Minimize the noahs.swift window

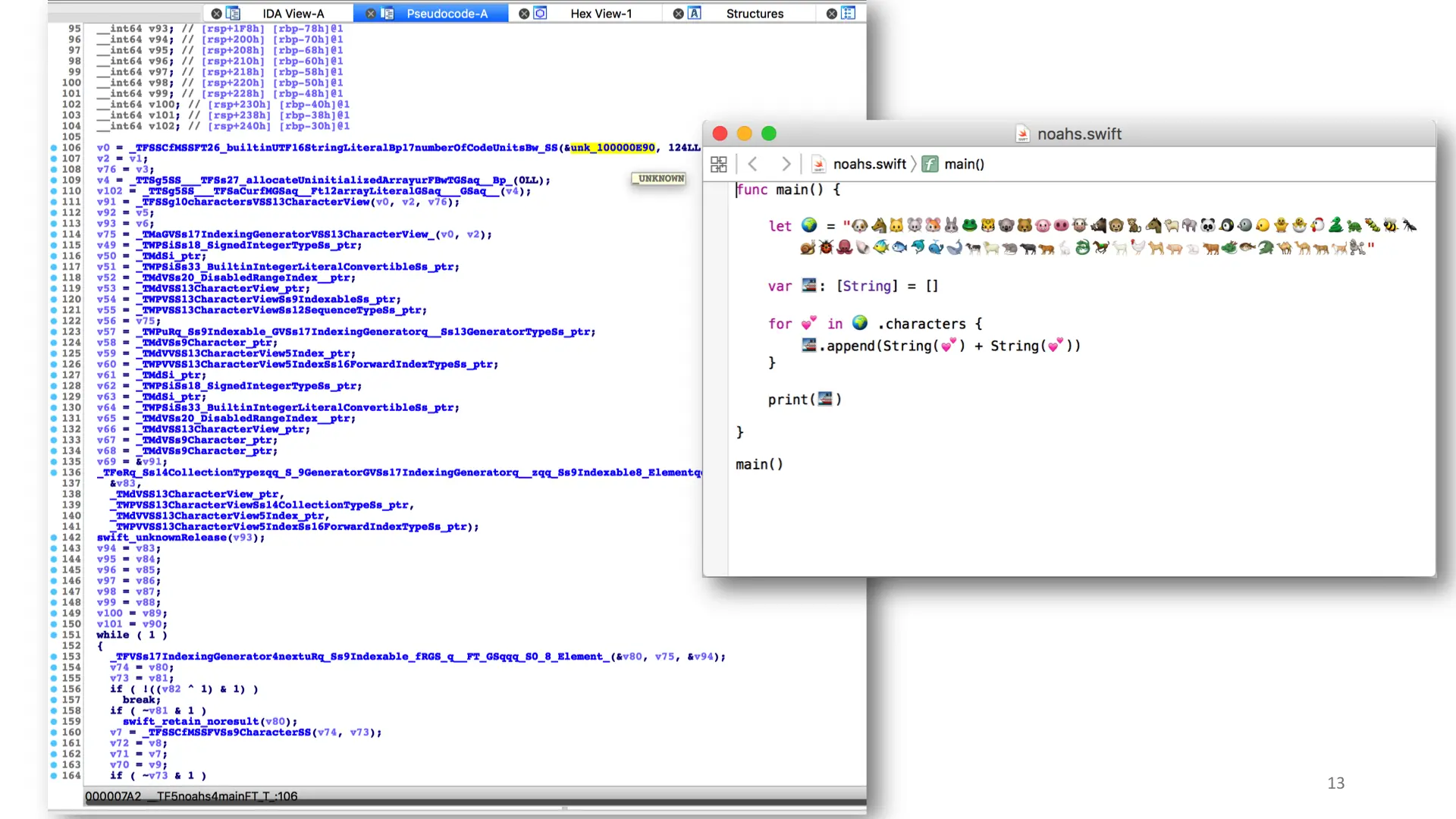tap(744, 133)
